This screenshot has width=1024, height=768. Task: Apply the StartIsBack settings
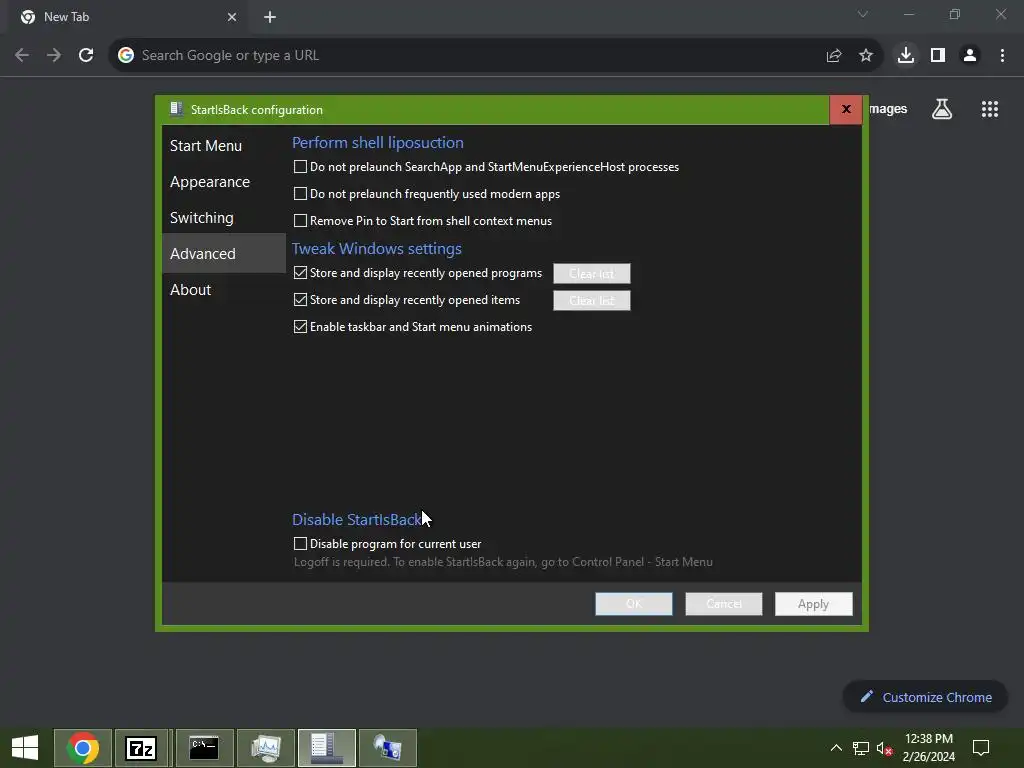point(814,604)
